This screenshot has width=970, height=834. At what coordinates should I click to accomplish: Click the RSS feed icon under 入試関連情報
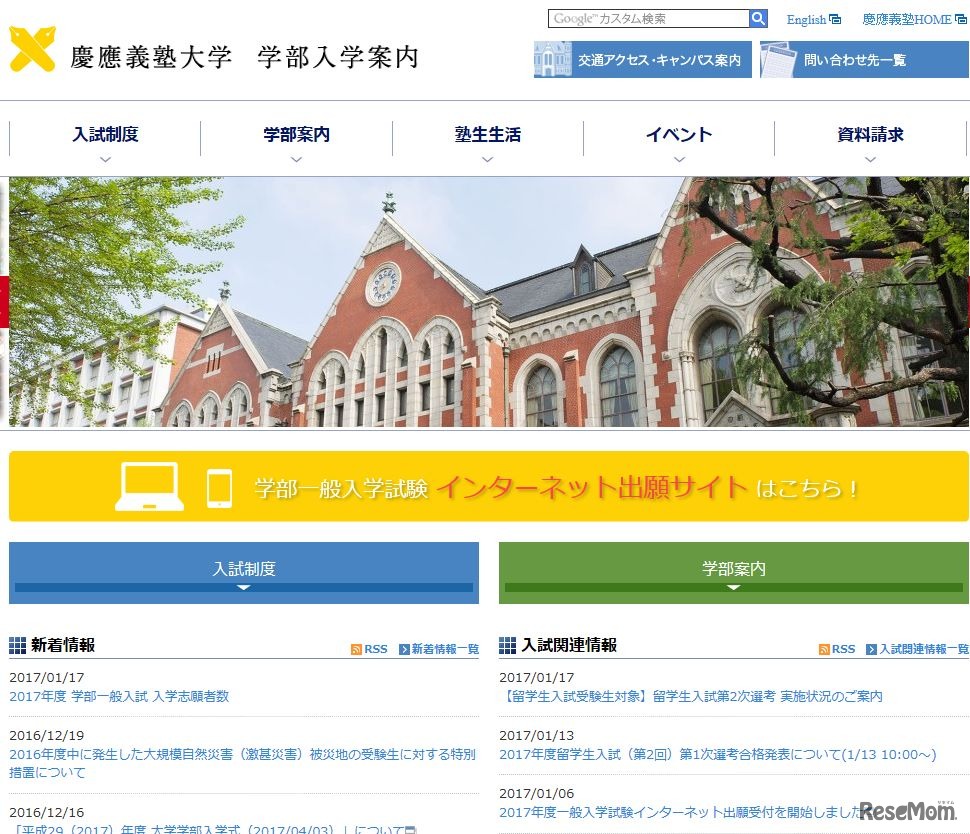823,649
